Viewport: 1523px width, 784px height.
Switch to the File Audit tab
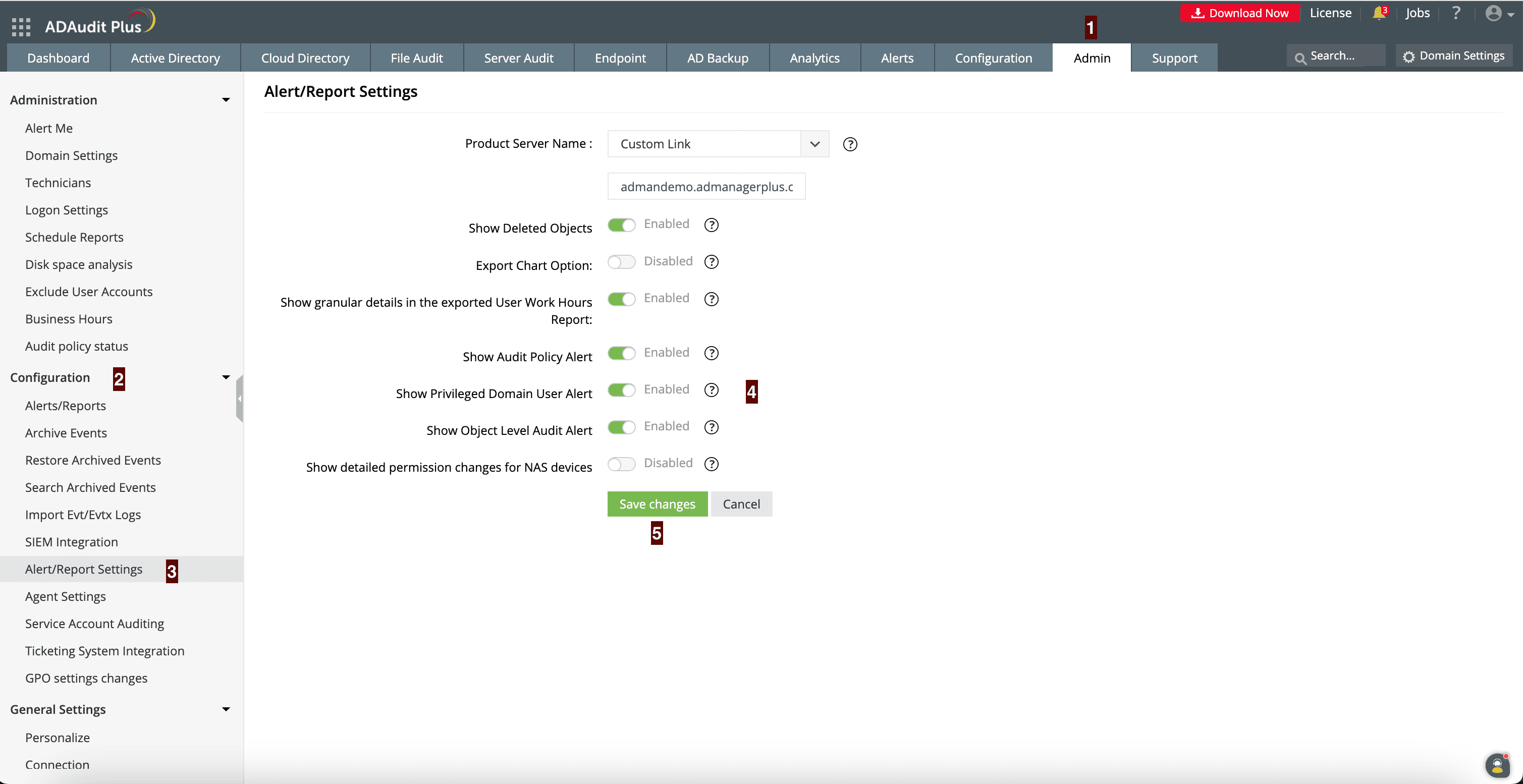pyautogui.click(x=416, y=58)
